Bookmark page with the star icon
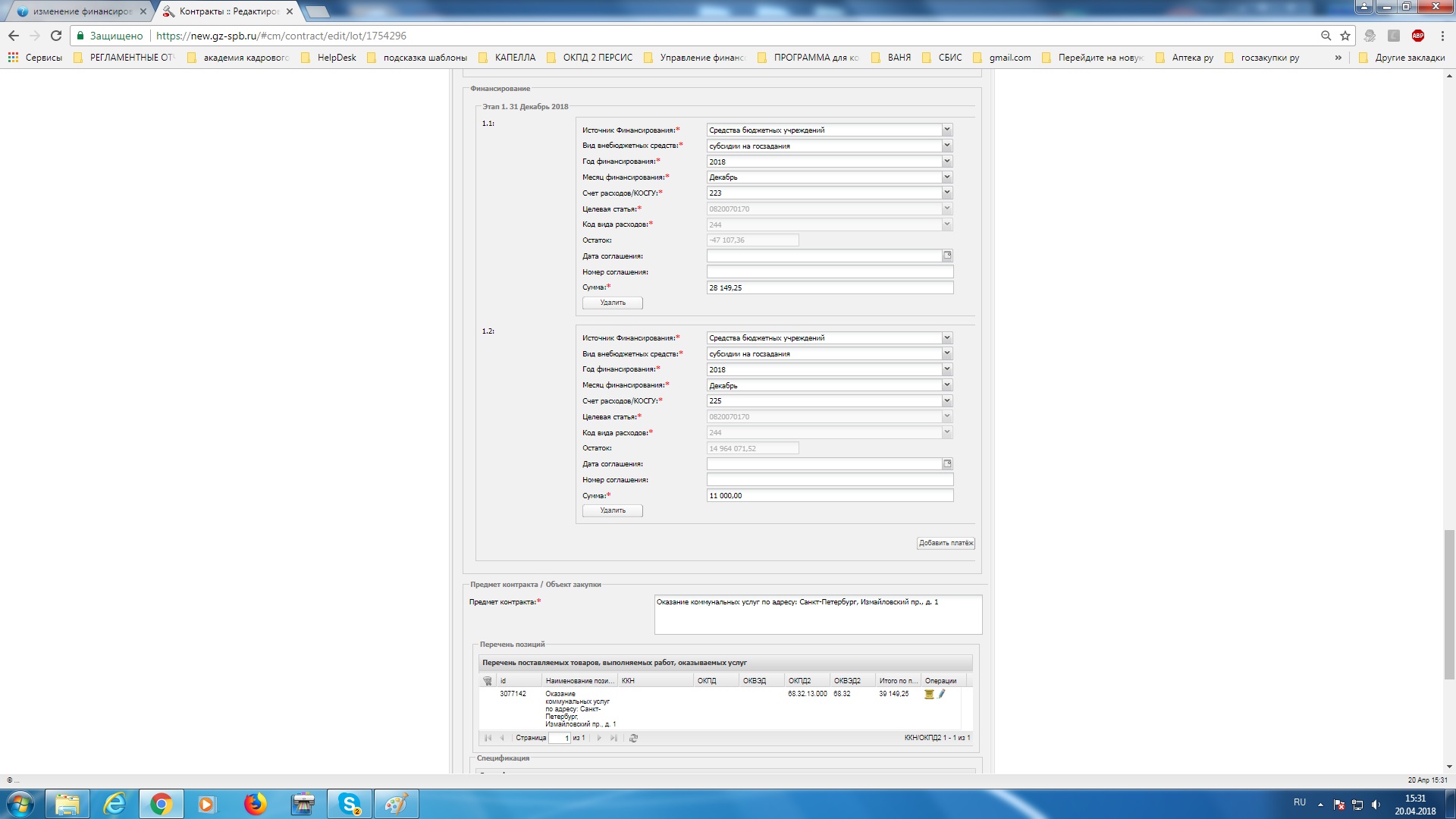1456x819 pixels. tap(1345, 36)
